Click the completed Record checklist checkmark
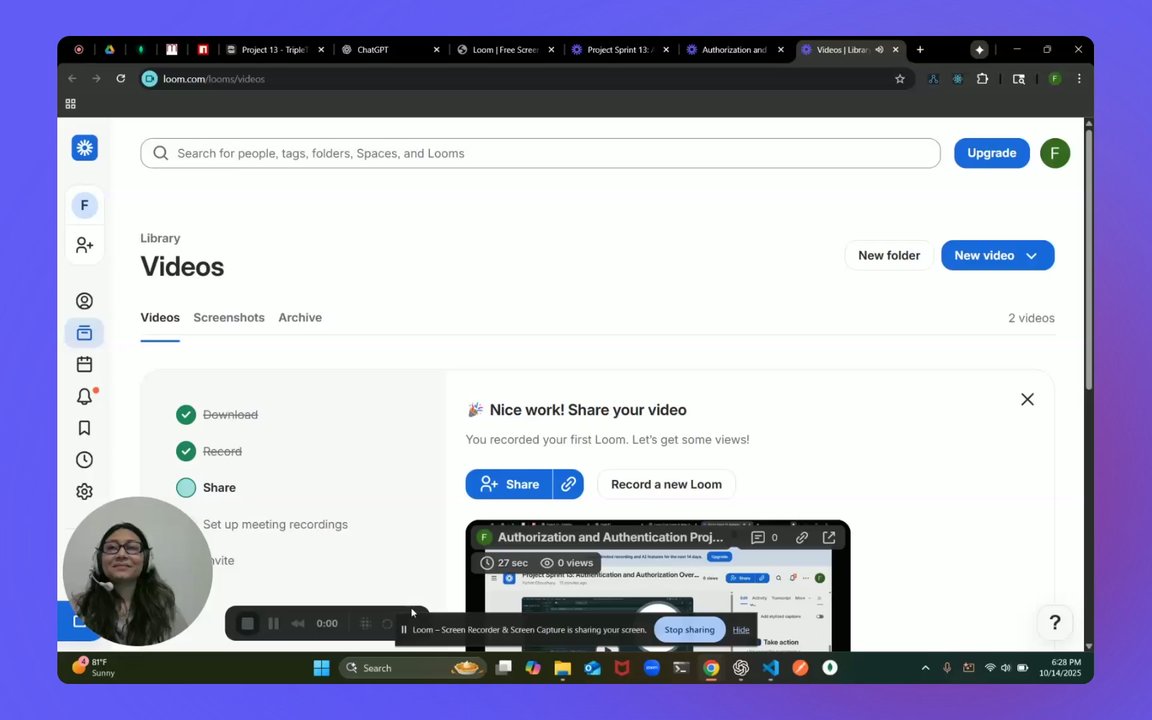The width and height of the screenshot is (1152, 720). pyautogui.click(x=186, y=451)
